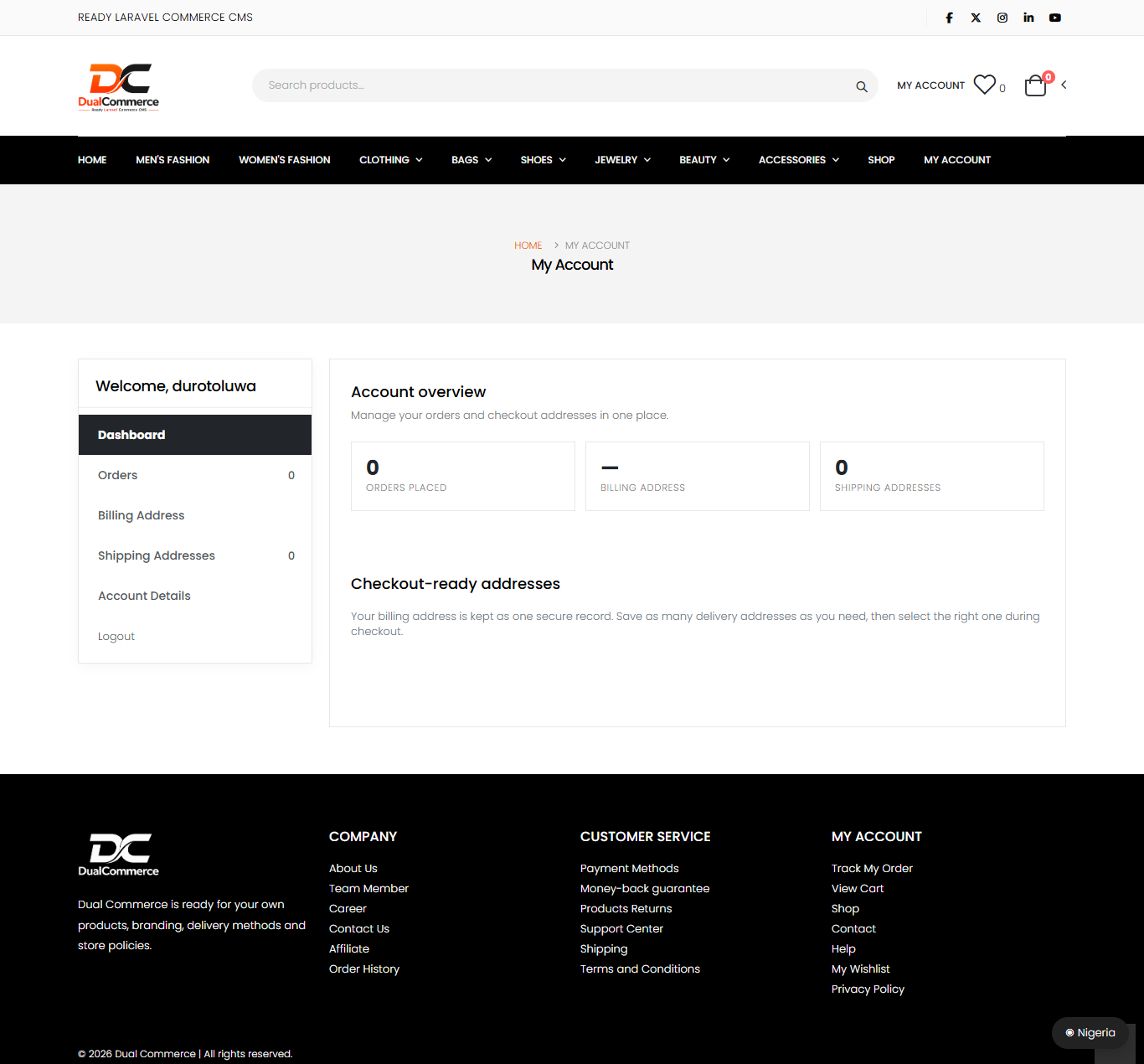Click the DualCommerce header logo
This screenshot has height=1064, width=1144.
point(118,87)
